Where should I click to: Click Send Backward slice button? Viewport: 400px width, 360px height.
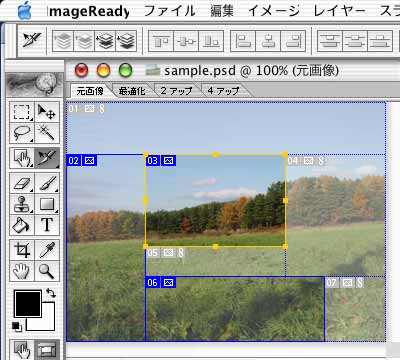(x=105, y=41)
